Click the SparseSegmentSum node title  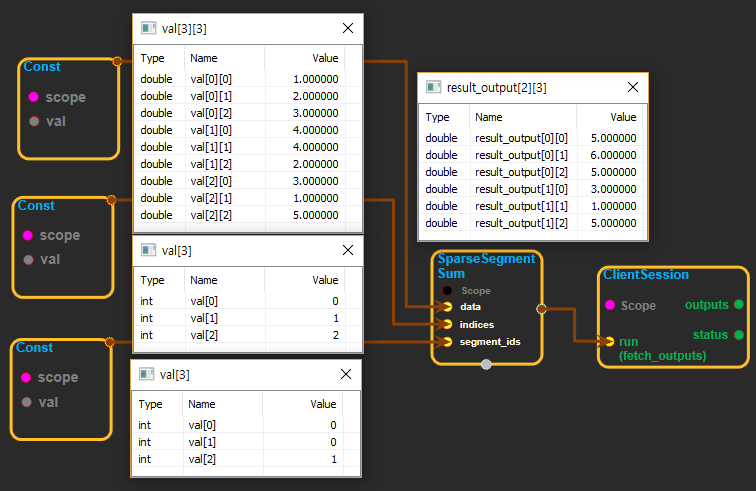click(486, 266)
